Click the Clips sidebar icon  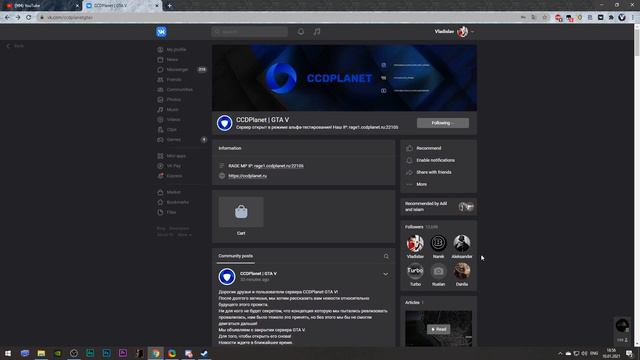[160, 129]
